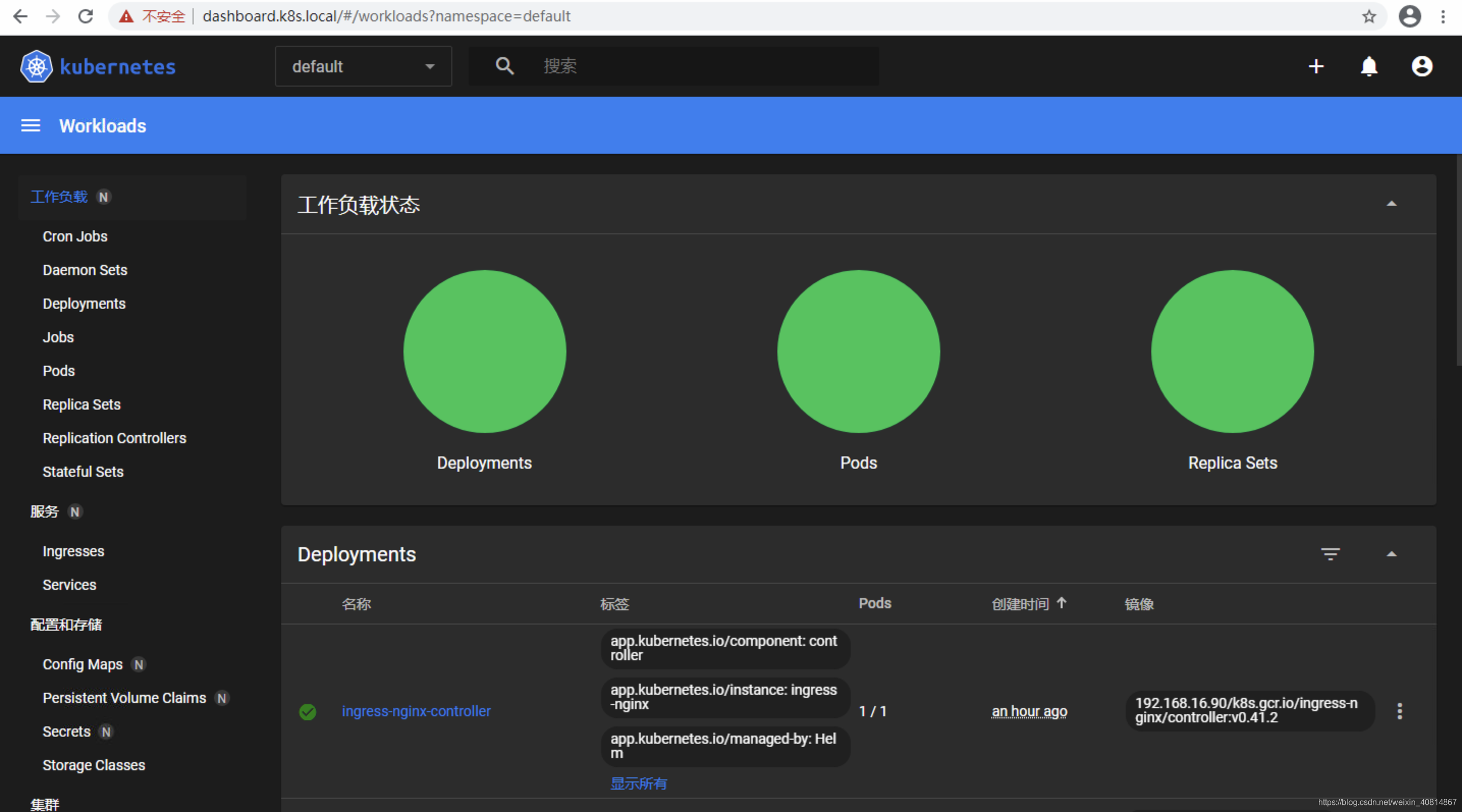Click the Kubernetes logo icon
Viewport: 1462px width, 812px height.
[36, 66]
